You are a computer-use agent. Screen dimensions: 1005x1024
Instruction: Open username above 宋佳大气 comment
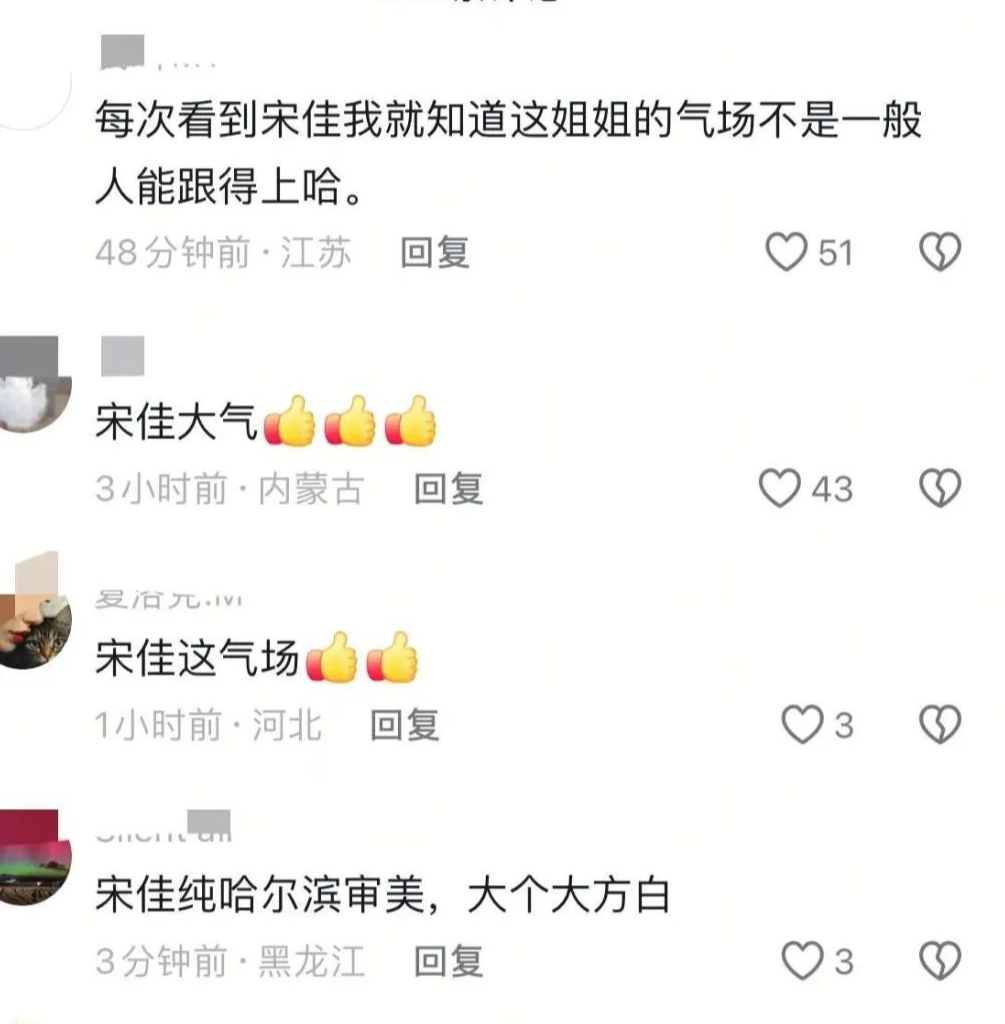(x=123, y=357)
